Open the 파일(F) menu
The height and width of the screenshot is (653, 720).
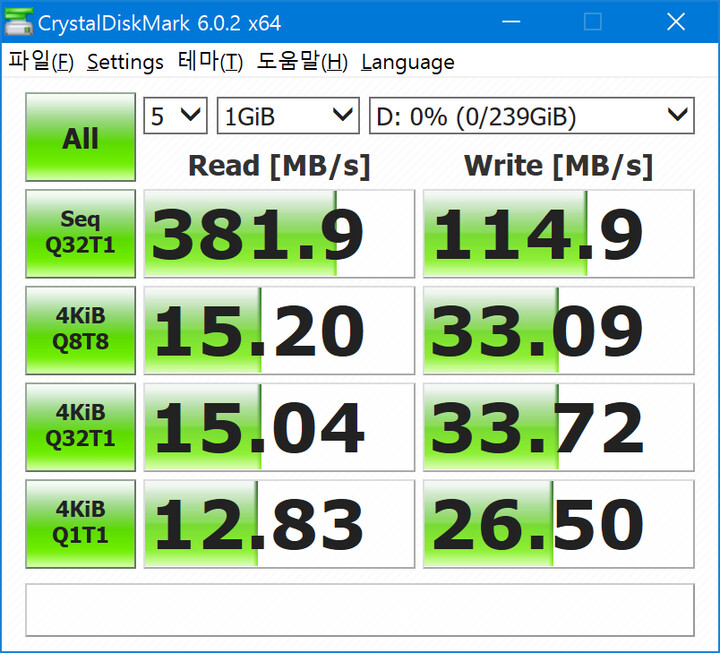(x=41, y=61)
